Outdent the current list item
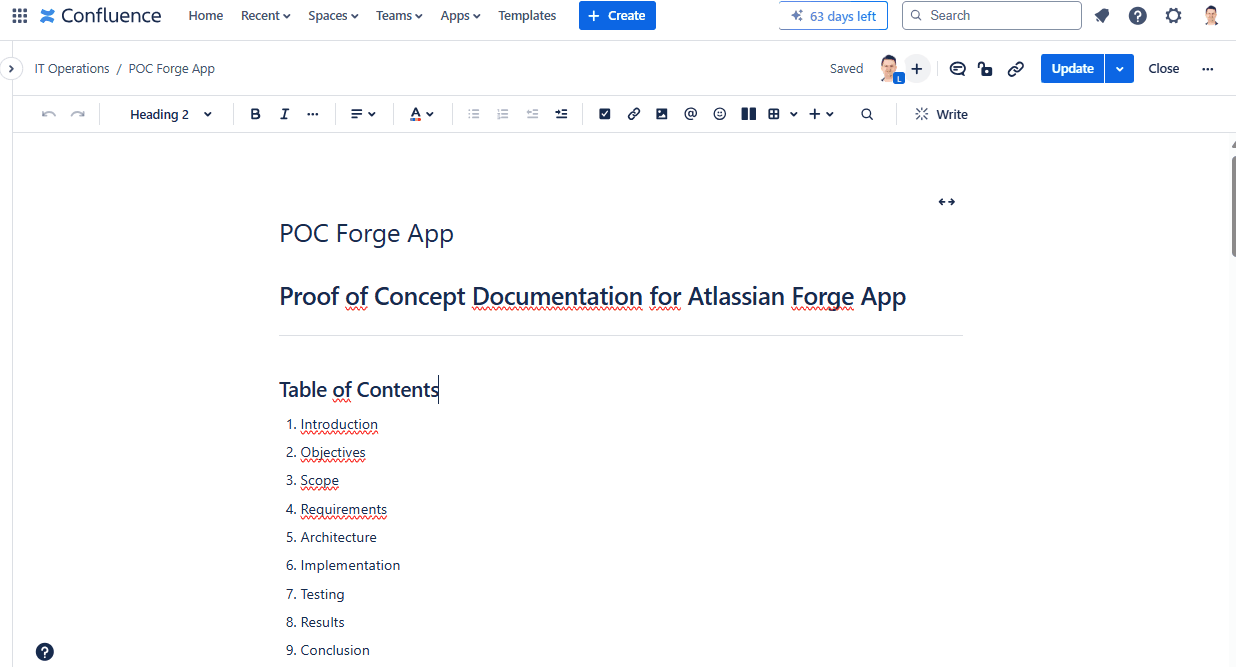Screen dimensions: 1236x667 532,114
